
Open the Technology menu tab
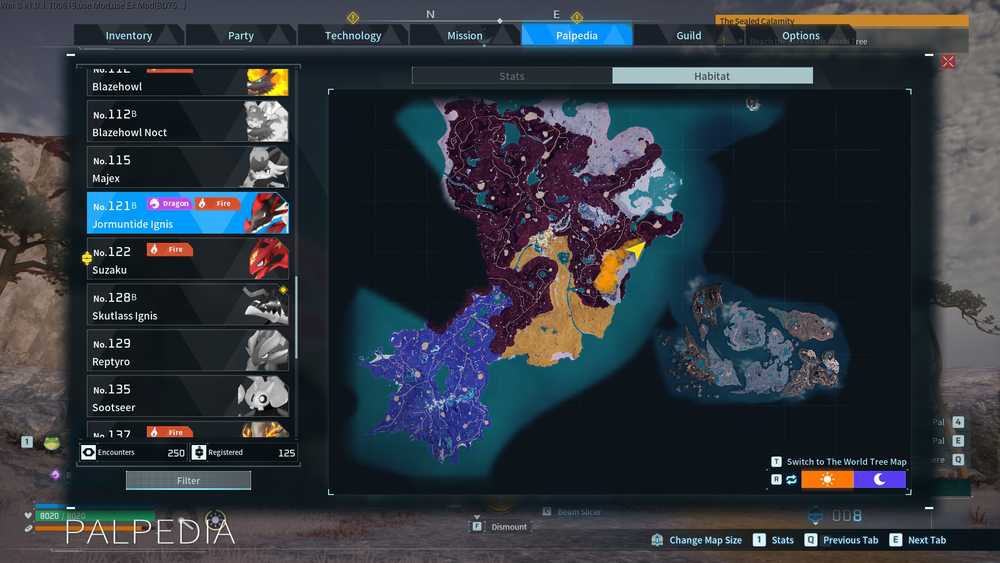pyautogui.click(x=353, y=36)
